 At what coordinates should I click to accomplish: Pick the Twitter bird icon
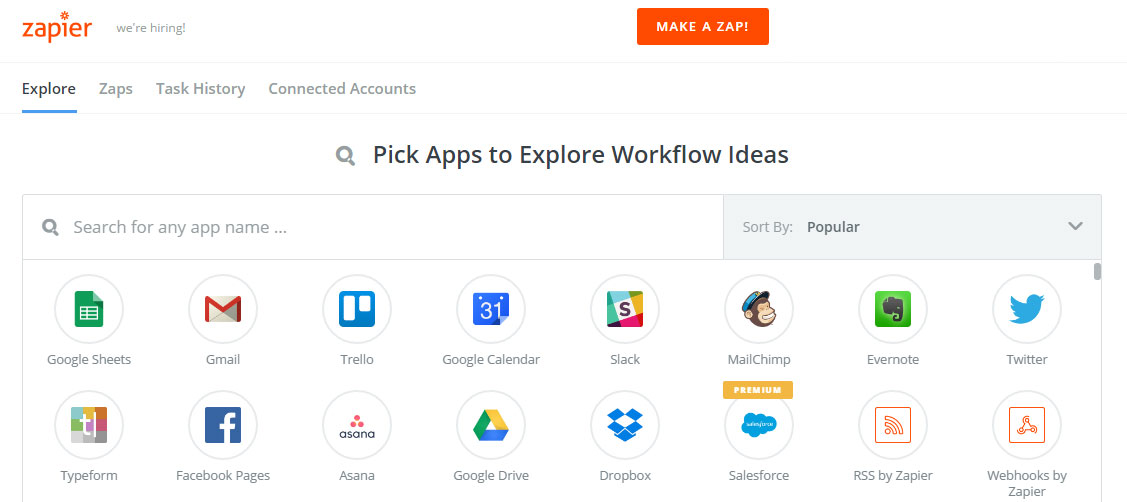pos(1026,309)
